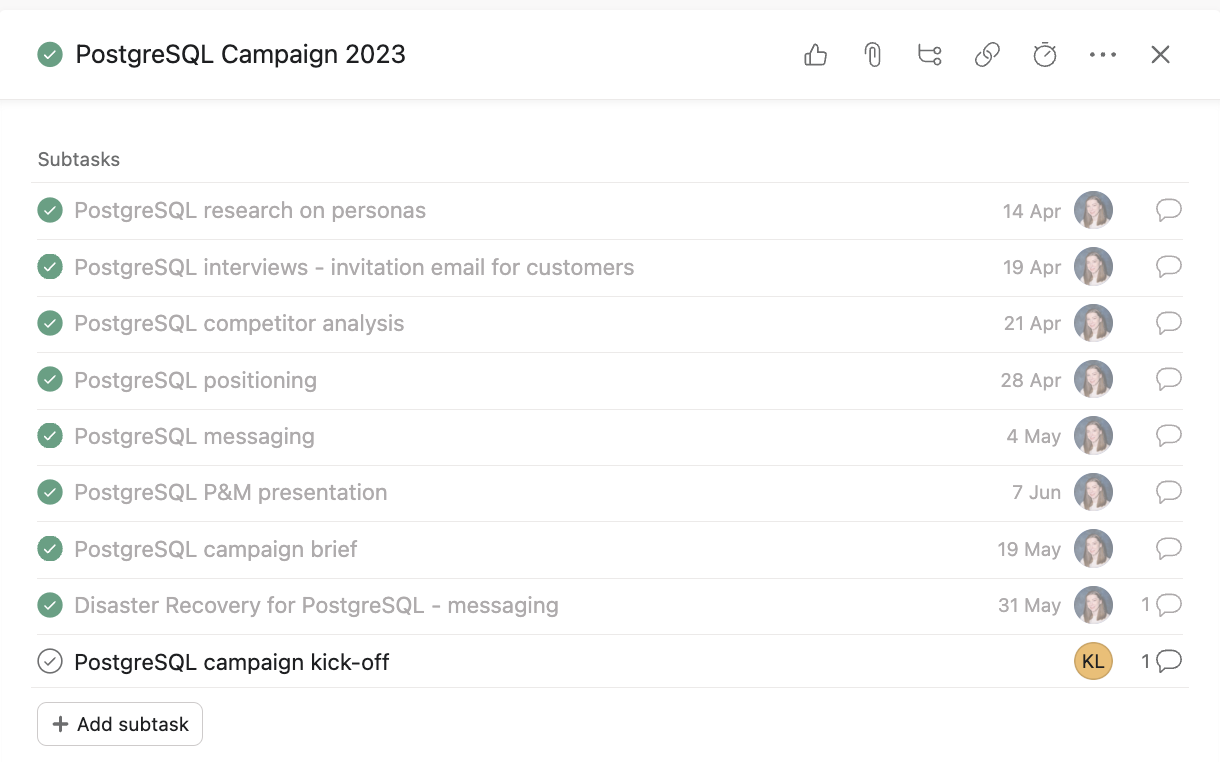
Task: Like the task with thumbs up icon
Action: (816, 55)
